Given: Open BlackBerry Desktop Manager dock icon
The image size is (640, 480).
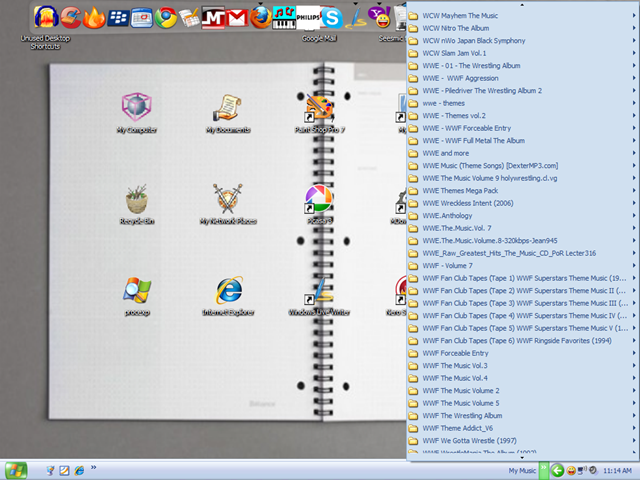Looking at the screenshot, I should pyautogui.click(x=118, y=18).
